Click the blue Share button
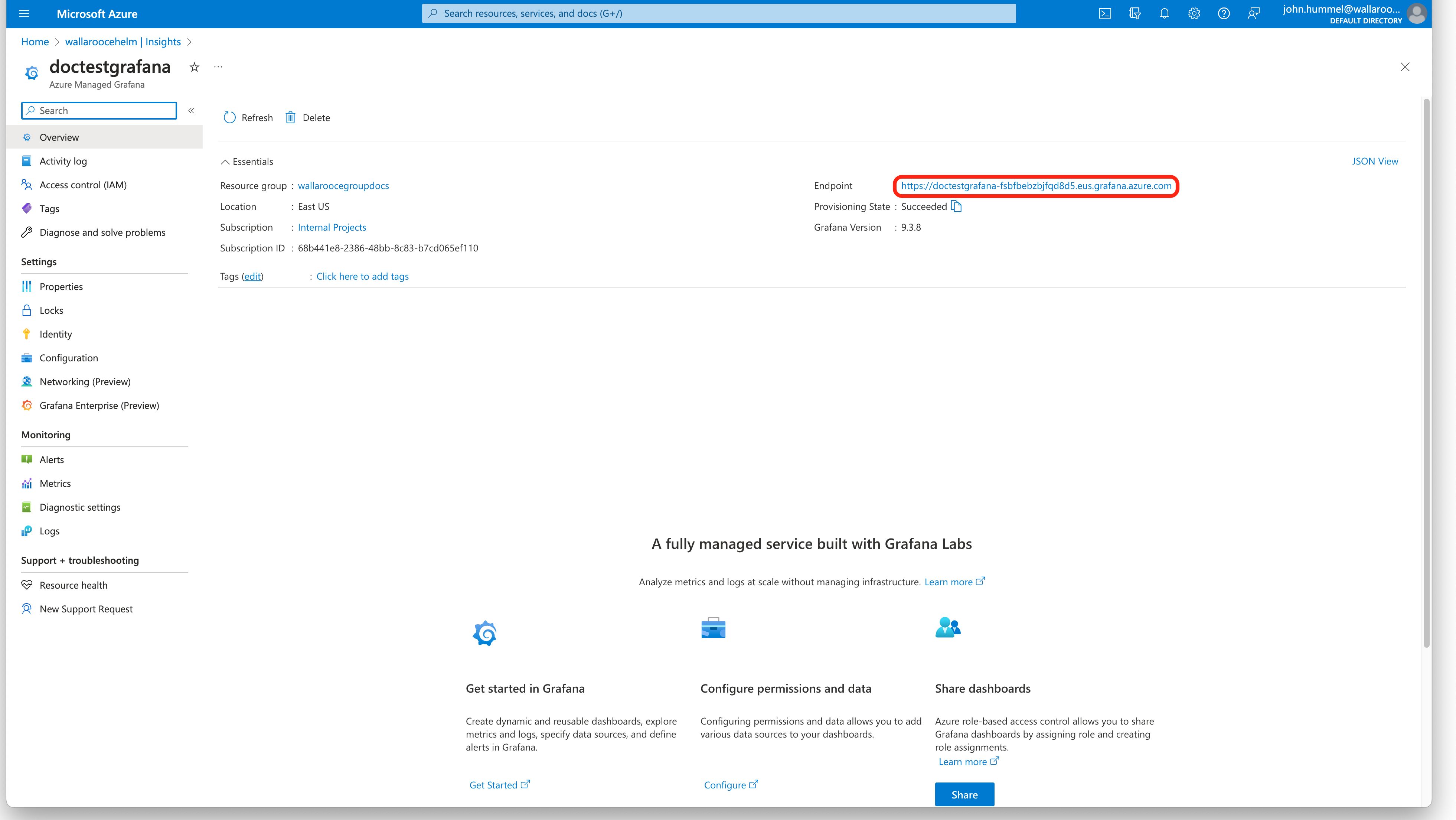Screen dimensions: 1456x820 964,794
